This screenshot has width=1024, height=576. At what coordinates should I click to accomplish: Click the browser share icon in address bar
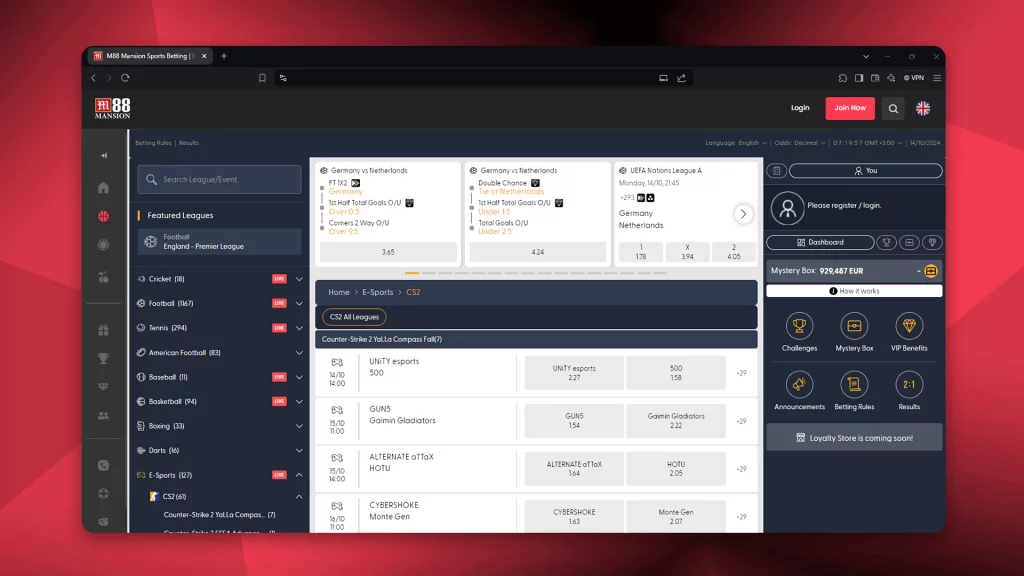tap(682, 78)
